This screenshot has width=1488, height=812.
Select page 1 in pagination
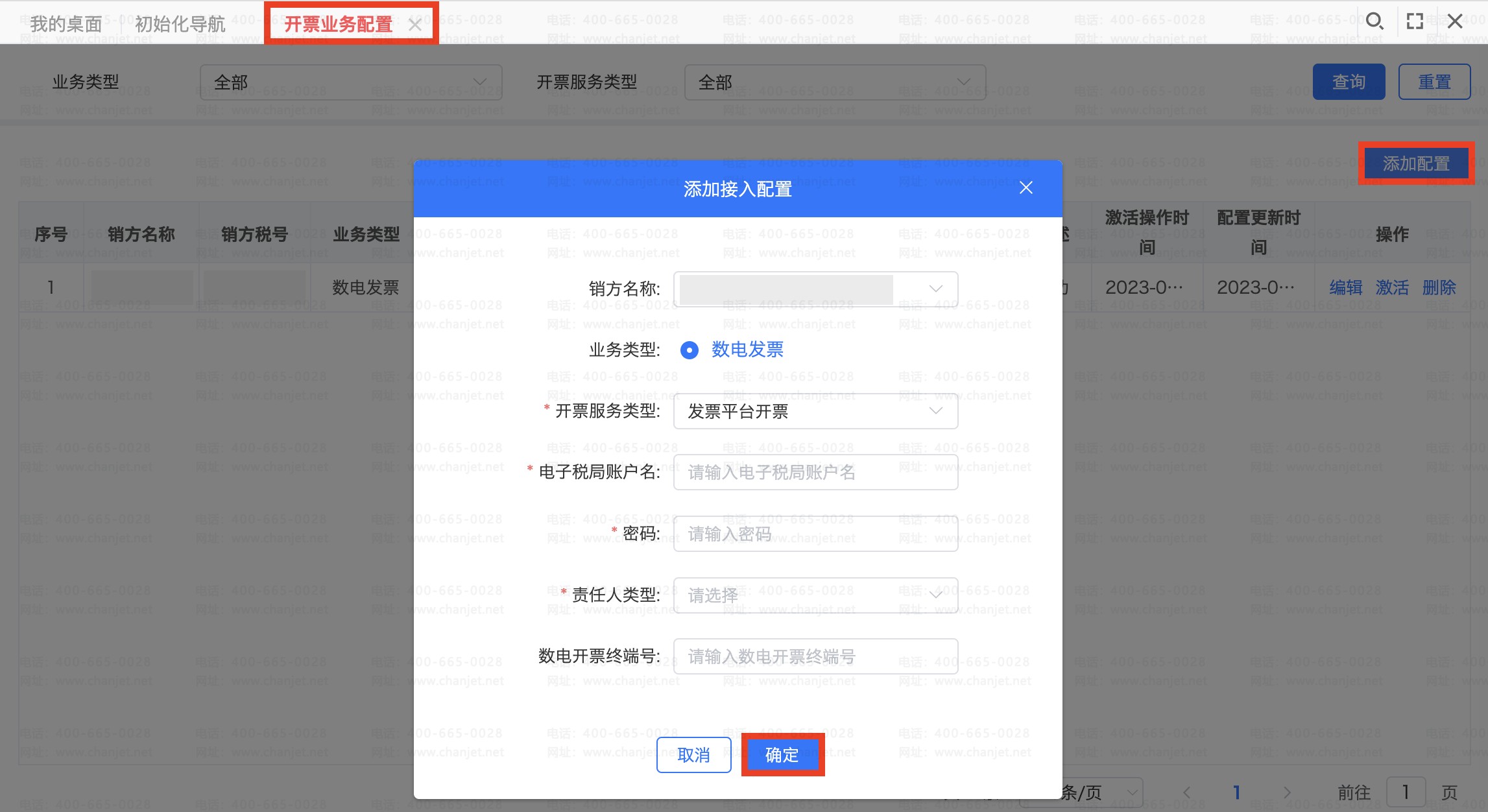point(1236,793)
